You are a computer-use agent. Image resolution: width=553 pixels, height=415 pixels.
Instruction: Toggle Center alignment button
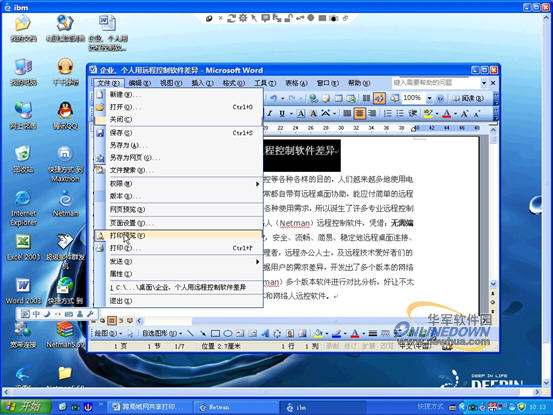[359, 113]
